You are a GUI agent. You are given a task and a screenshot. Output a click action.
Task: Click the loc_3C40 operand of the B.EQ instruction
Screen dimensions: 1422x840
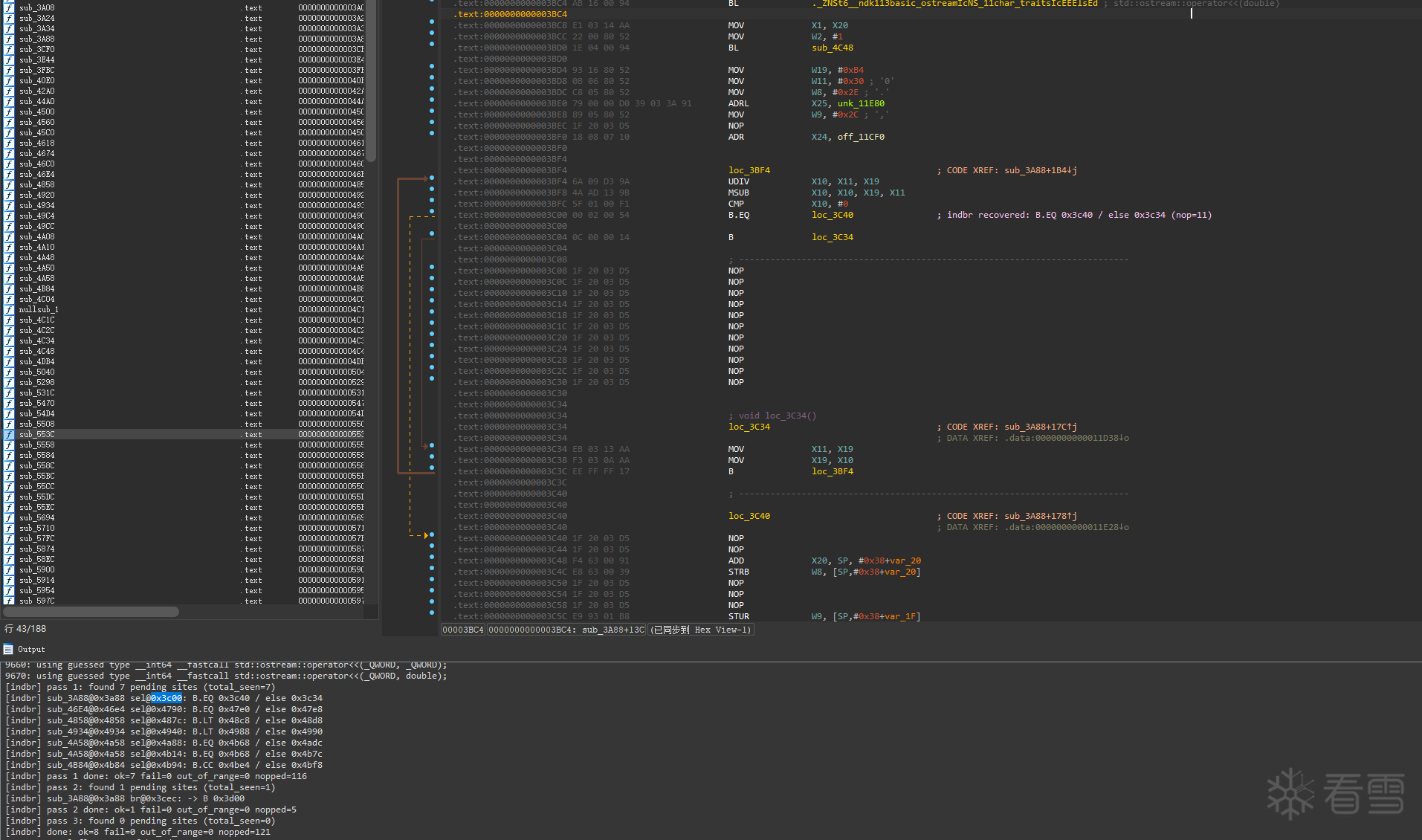833,215
